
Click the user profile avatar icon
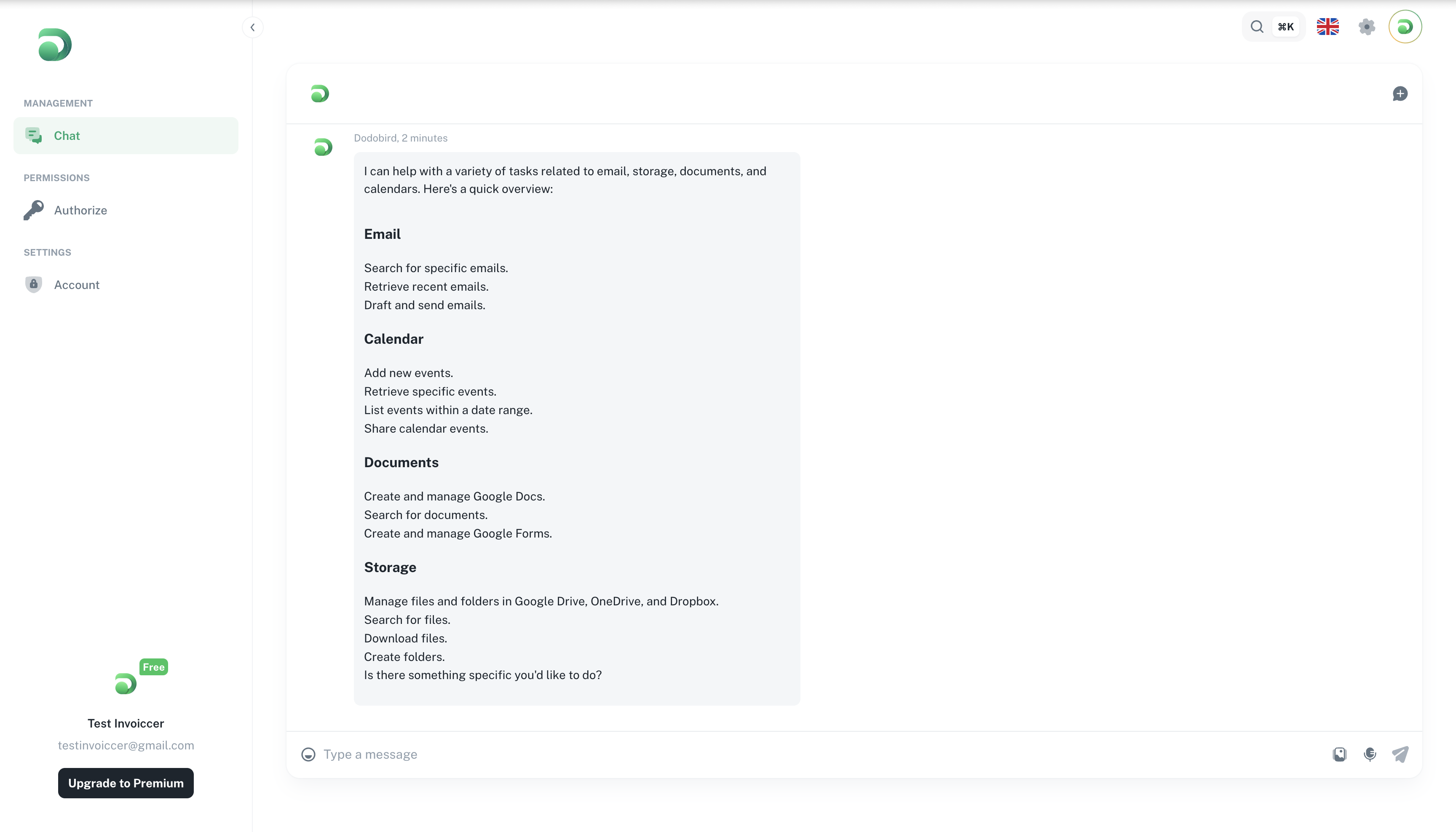coord(1405,27)
